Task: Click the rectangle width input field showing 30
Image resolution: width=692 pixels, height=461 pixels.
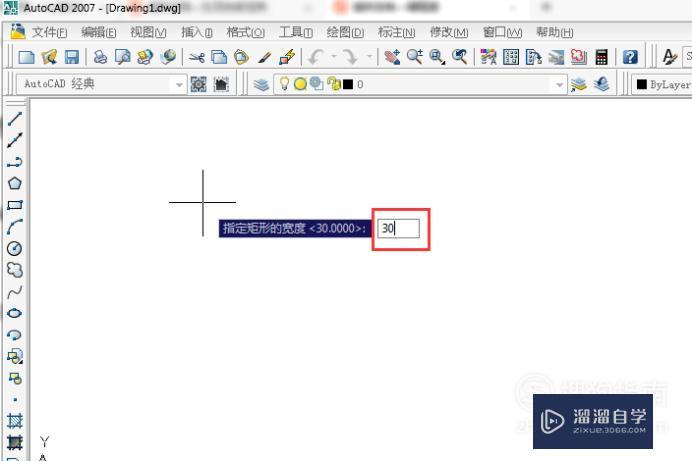Action: coord(399,229)
